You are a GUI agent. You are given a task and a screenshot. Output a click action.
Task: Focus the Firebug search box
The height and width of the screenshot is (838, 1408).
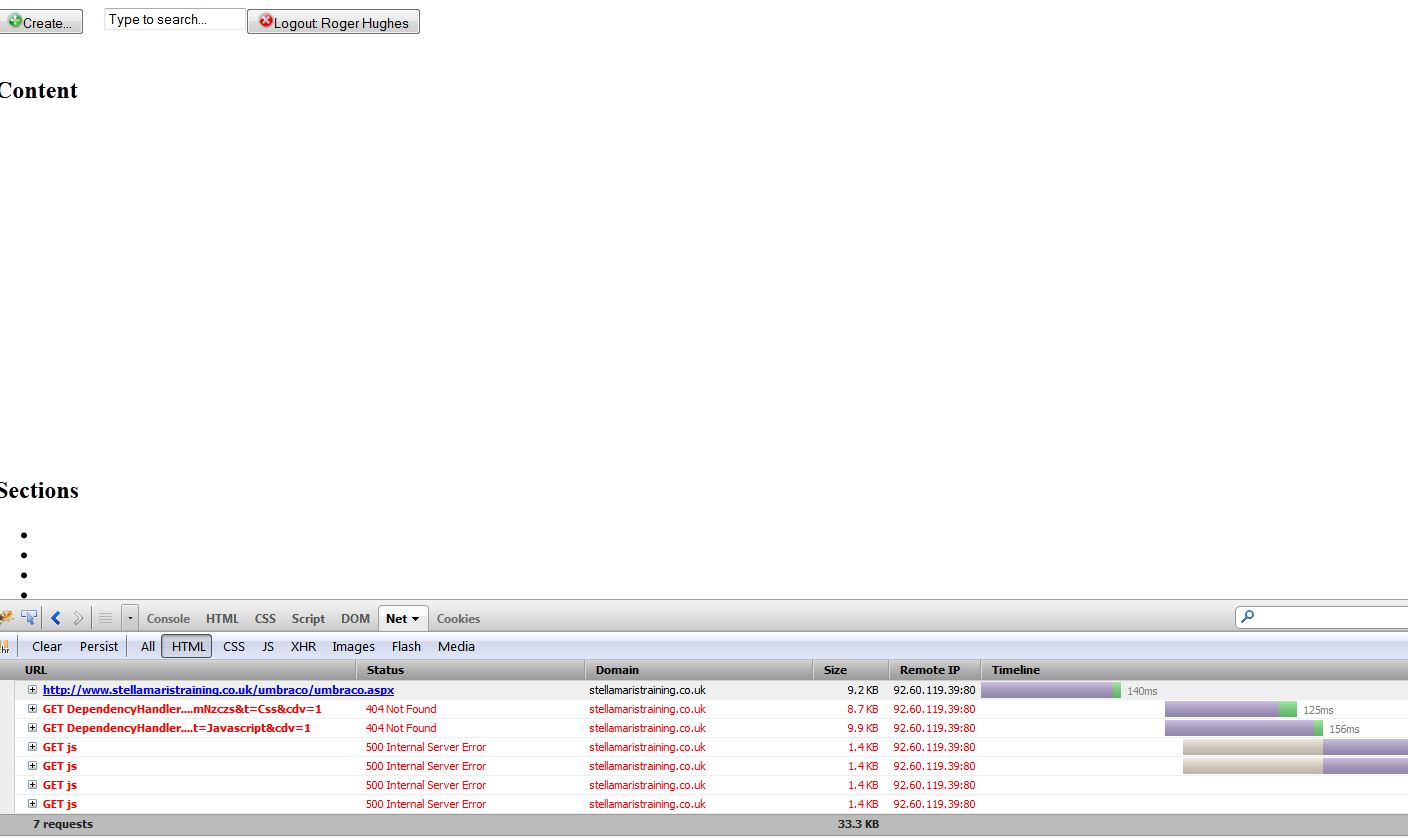[1321, 617]
